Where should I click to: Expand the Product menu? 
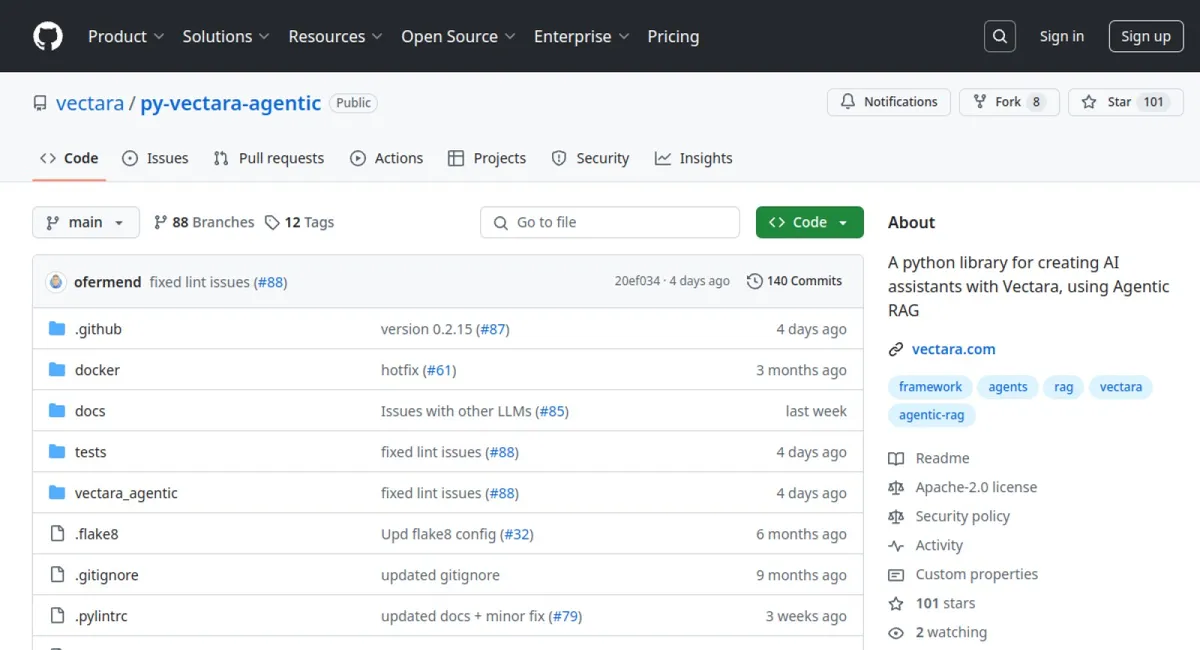pos(126,36)
